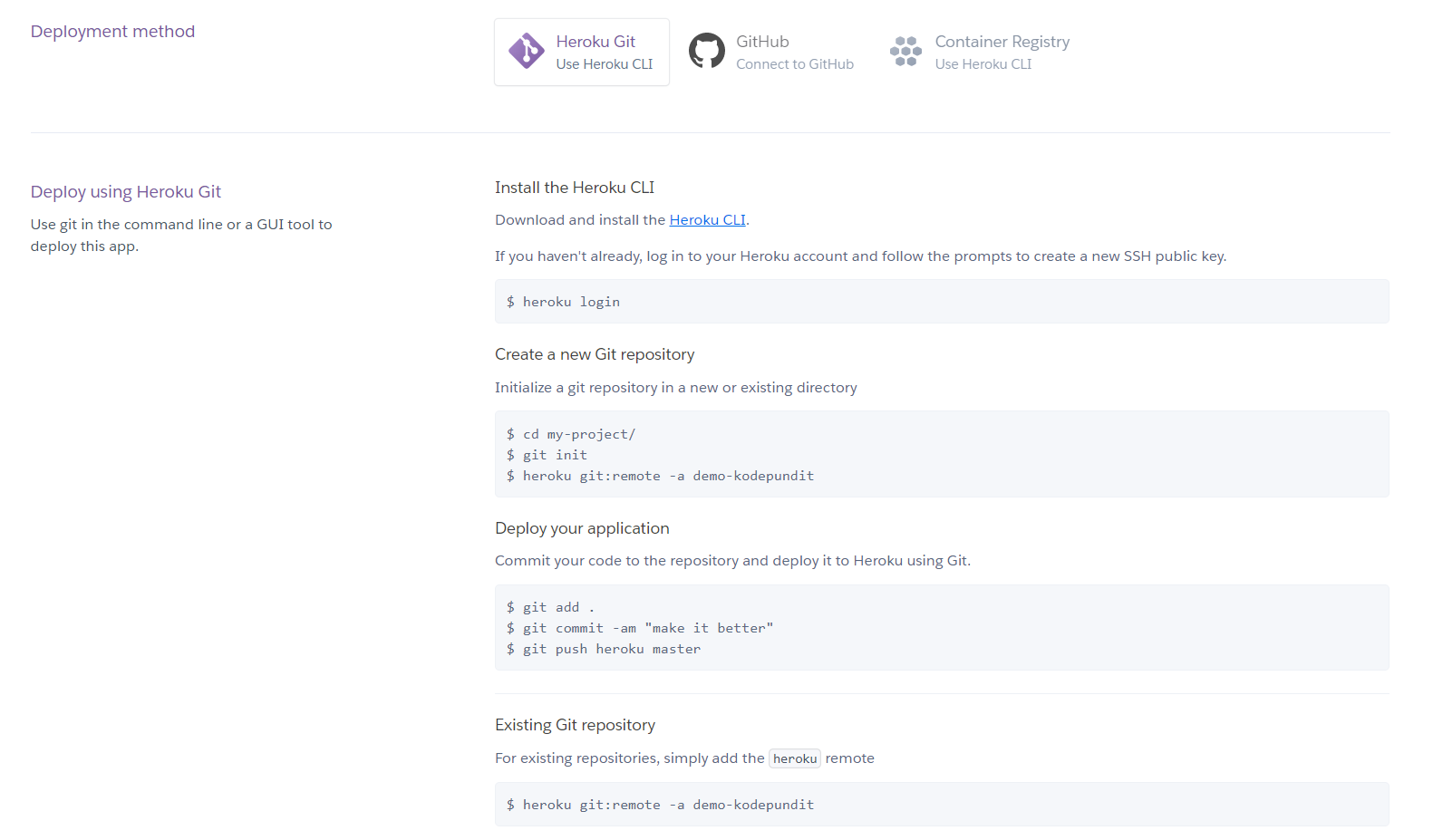
Task: Click the 'Connect to GitHub' subtitle text
Action: coord(795,64)
